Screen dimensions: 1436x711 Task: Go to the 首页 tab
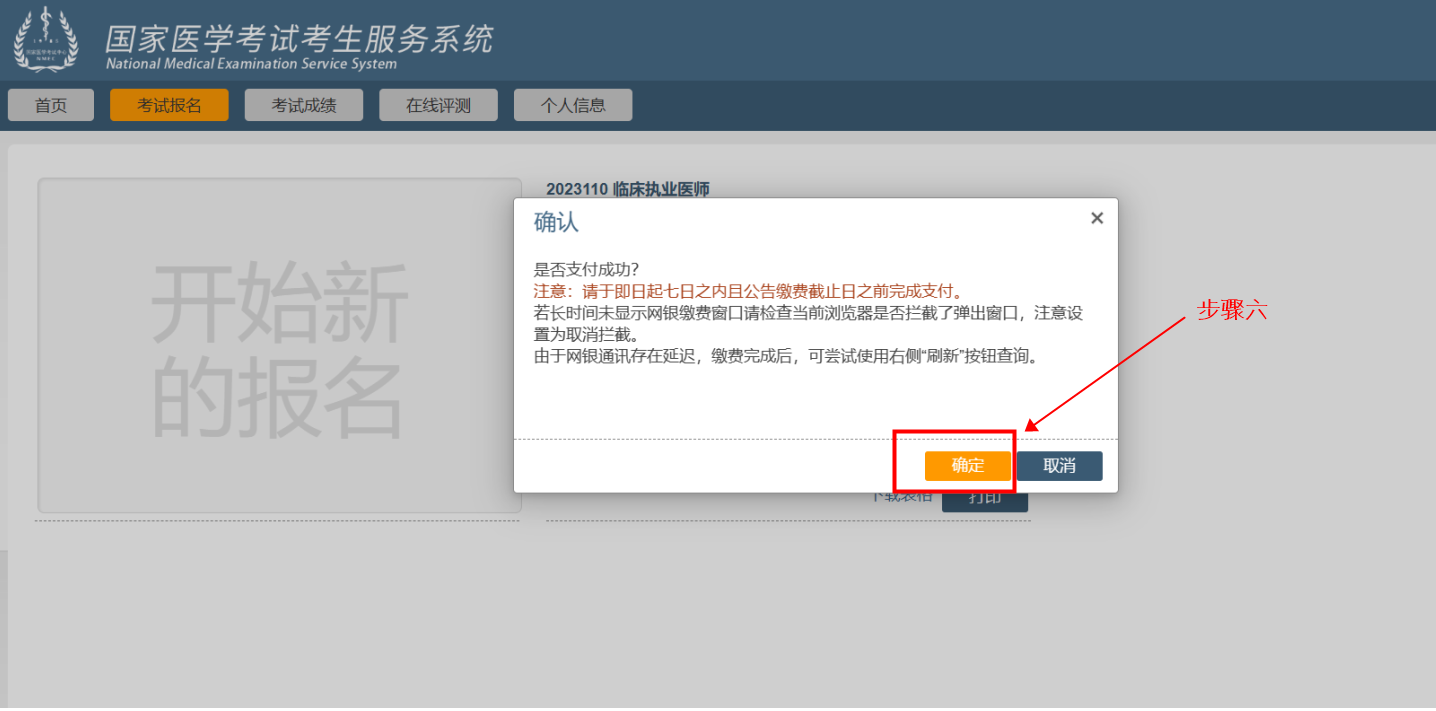click(x=51, y=105)
